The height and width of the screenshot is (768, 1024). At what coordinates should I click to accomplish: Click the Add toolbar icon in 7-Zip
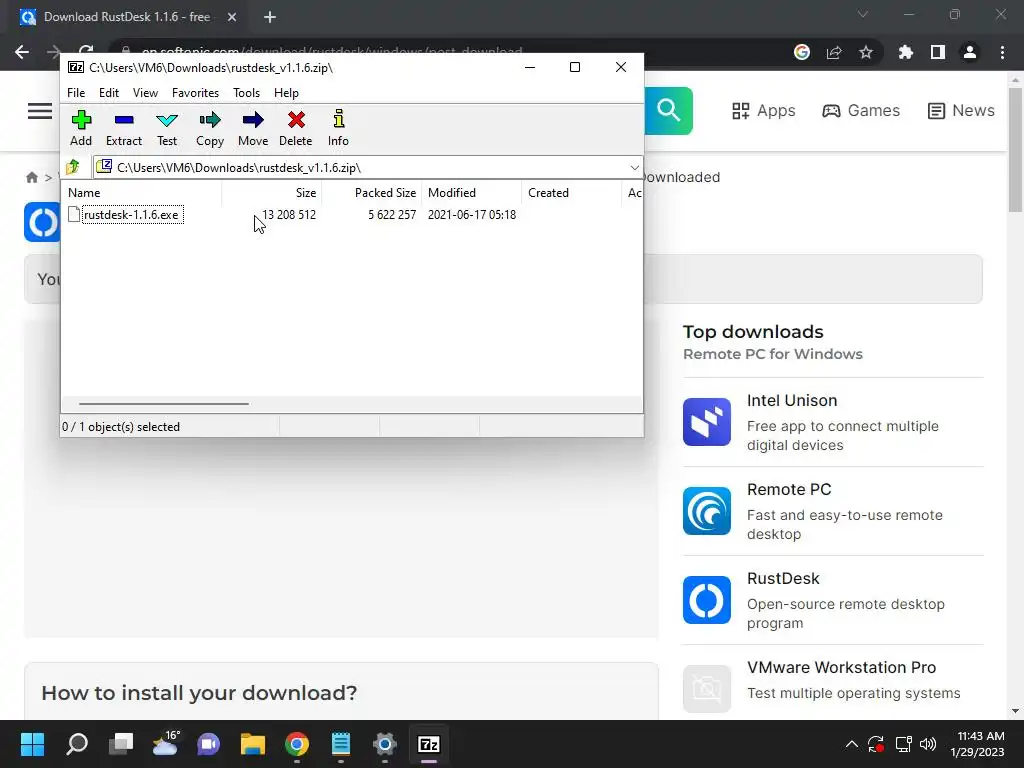pos(81,128)
